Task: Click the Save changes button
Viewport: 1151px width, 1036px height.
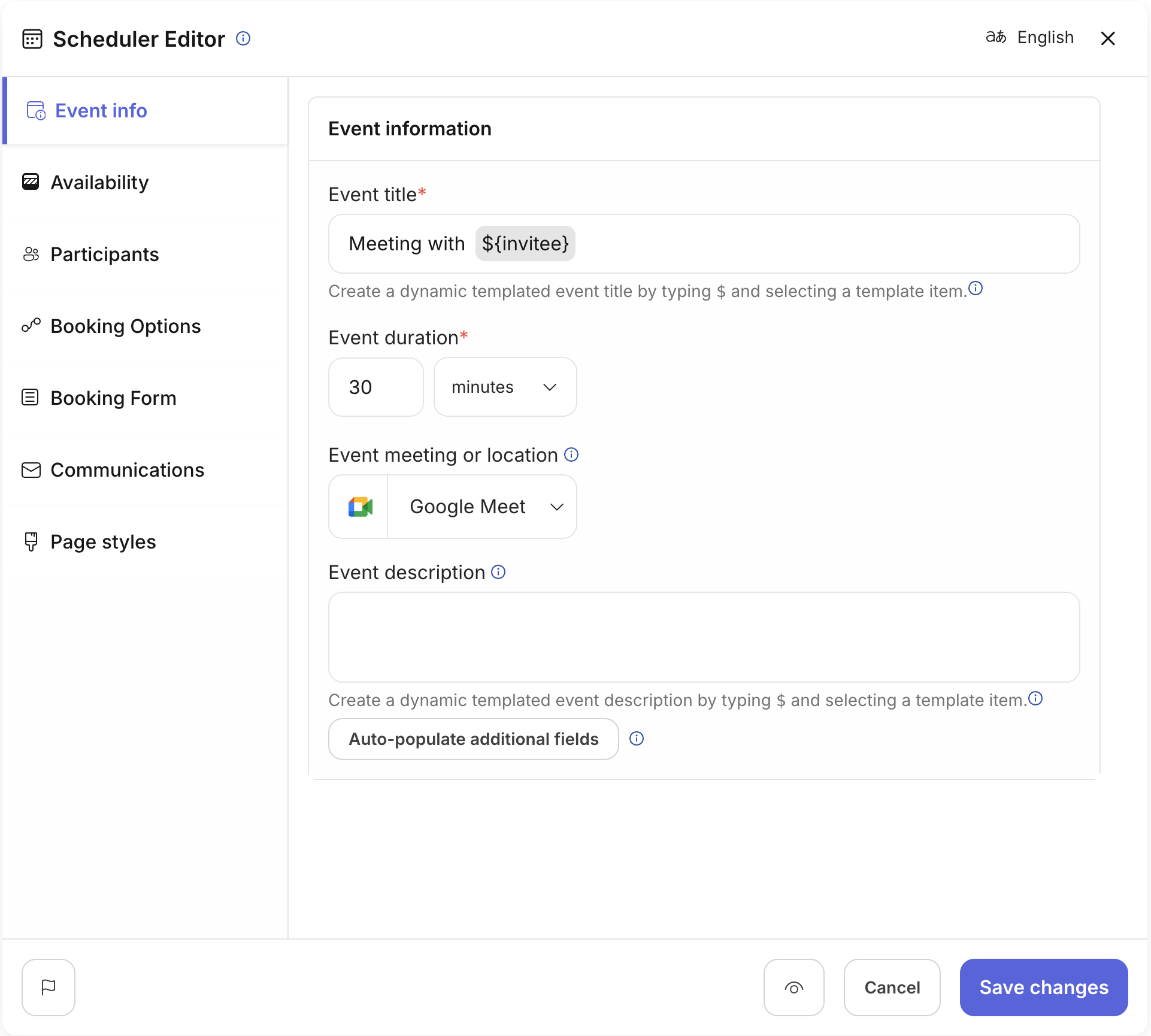Action: [1043, 987]
